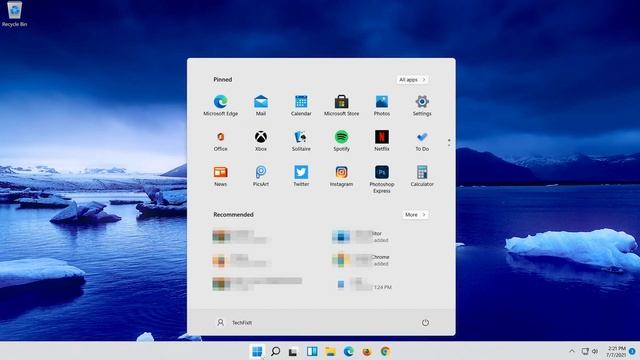The image size is (640, 360).
Task: Open Search from the taskbar
Action: coord(276,351)
